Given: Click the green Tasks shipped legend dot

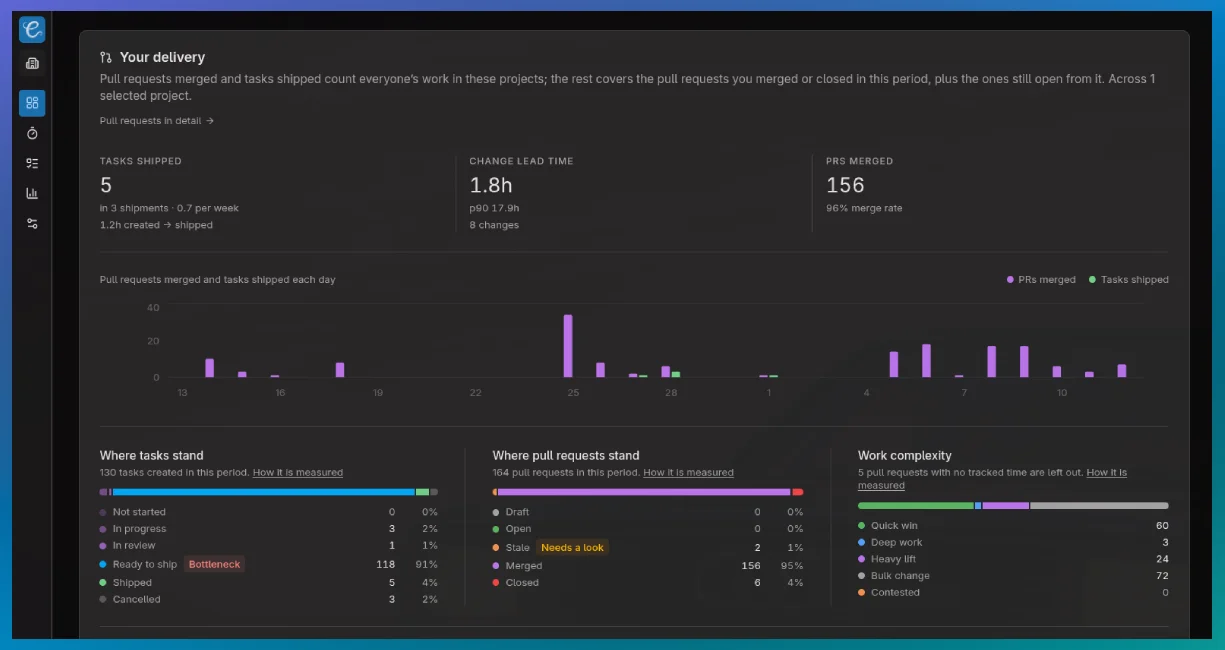Looking at the screenshot, I should [1092, 280].
